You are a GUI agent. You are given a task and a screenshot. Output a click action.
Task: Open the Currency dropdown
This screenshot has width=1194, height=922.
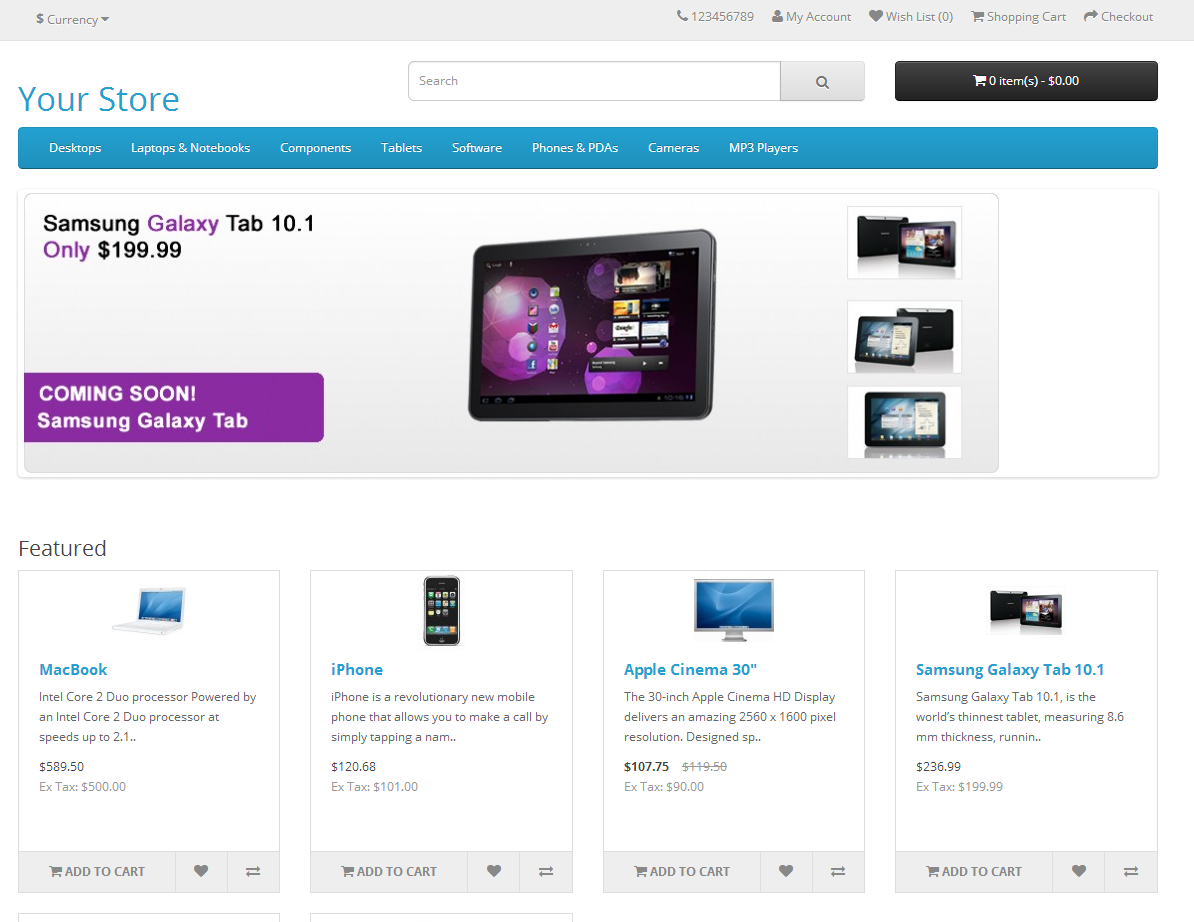coord(73,19)
